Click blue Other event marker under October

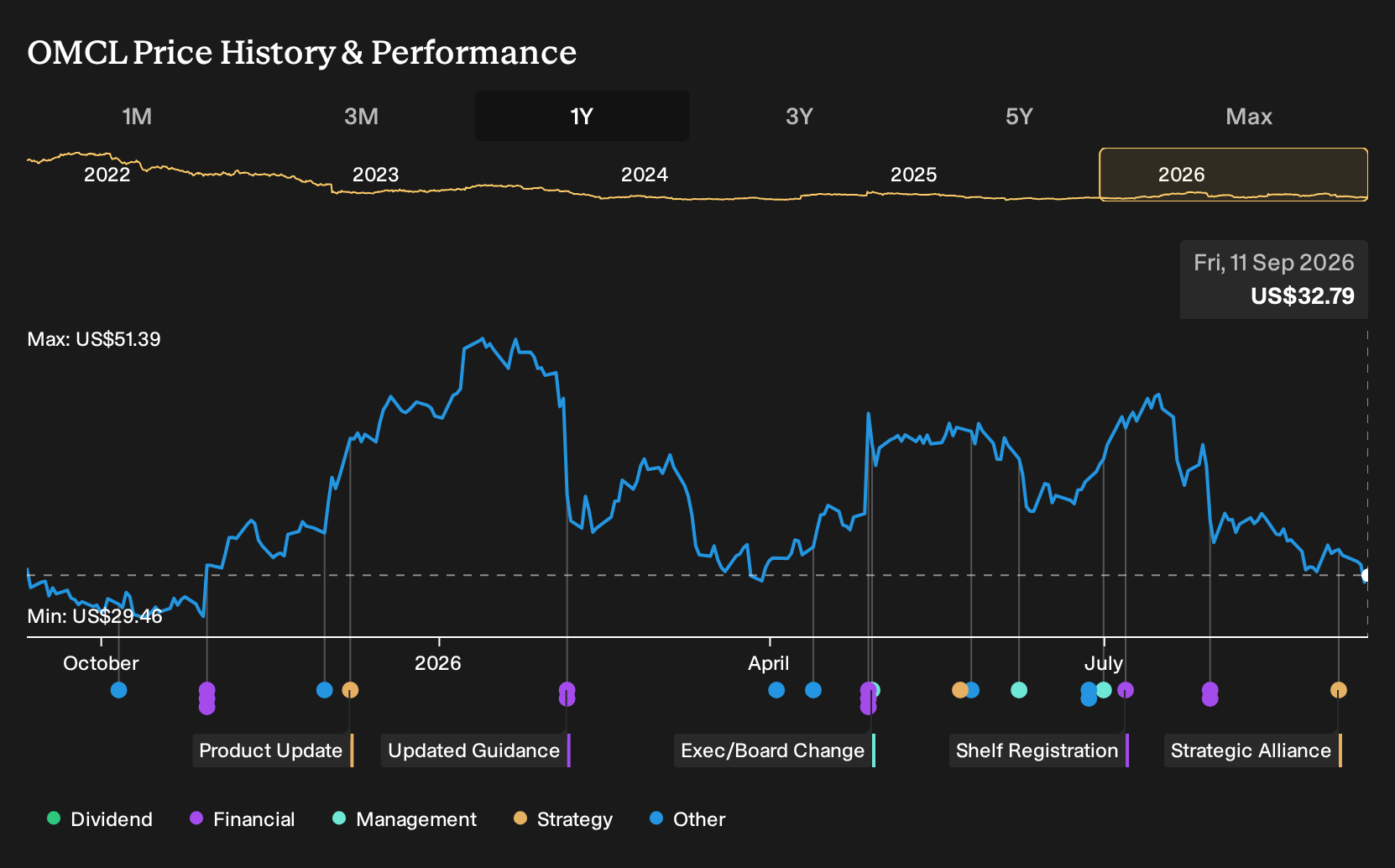pyautogui.click(x=119, y=690)
